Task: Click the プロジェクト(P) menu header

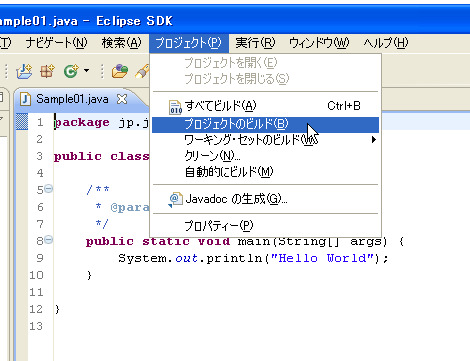Action: (189, 43)
